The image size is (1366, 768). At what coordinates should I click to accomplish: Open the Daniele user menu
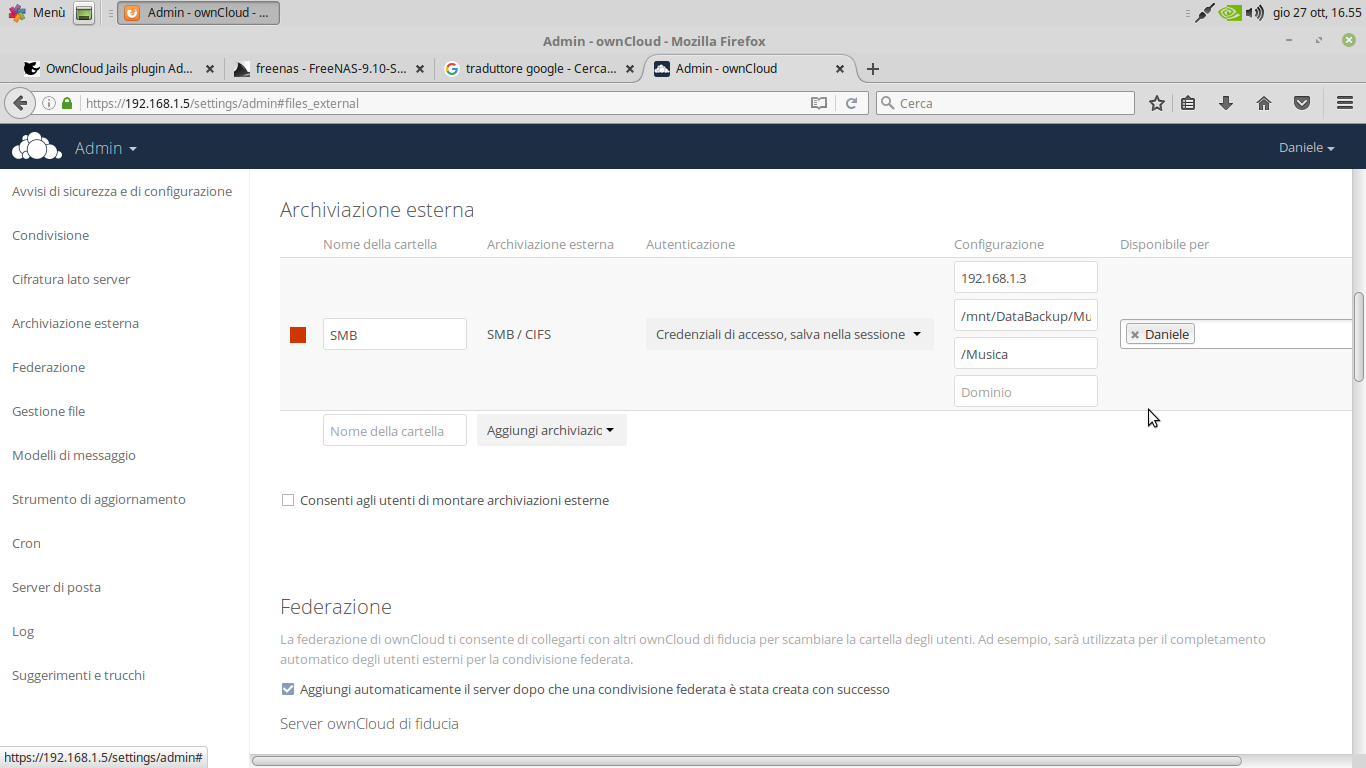click(x=1306, y=148)
